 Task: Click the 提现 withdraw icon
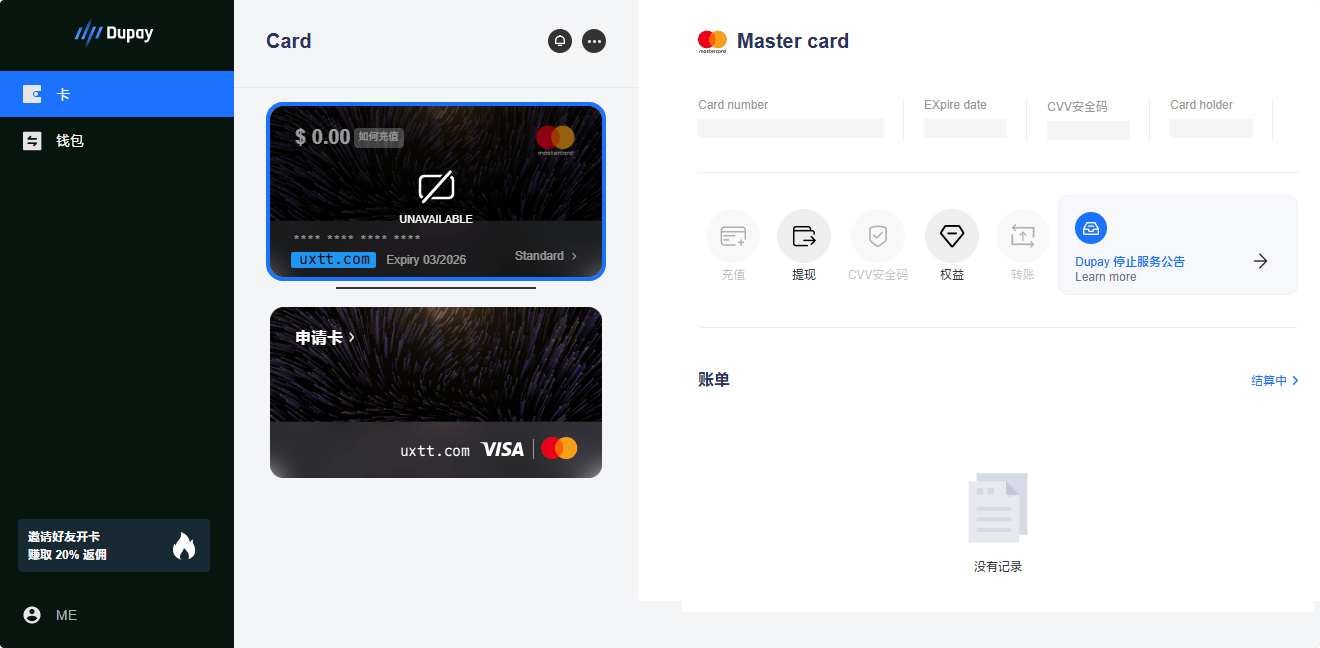coord(804,236)
